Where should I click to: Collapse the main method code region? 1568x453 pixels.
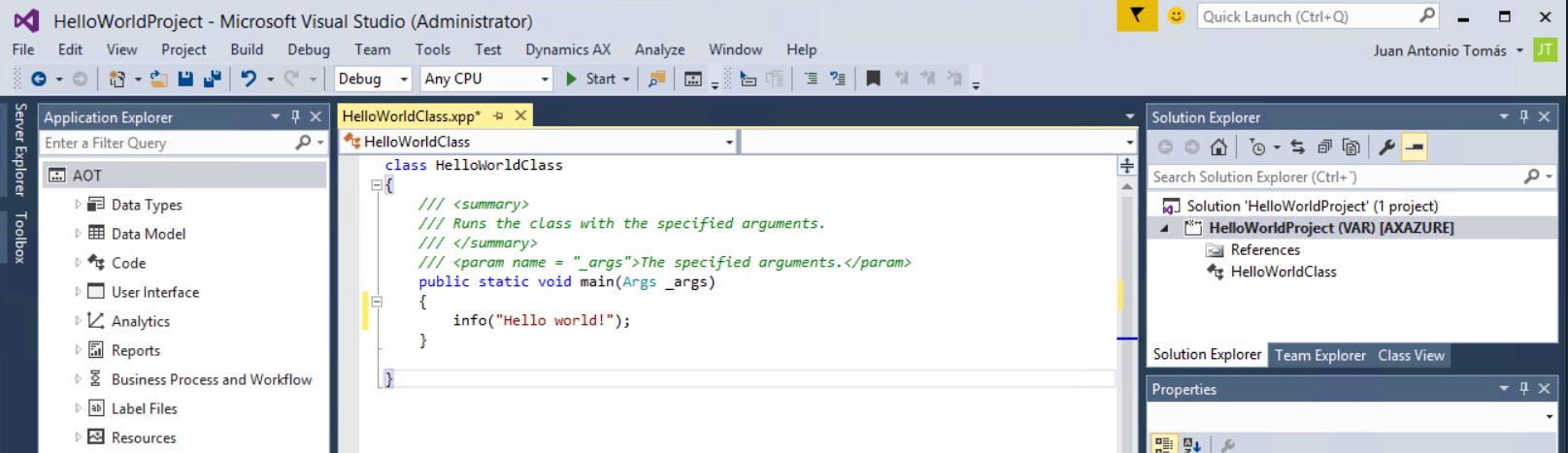click(377, 302)
